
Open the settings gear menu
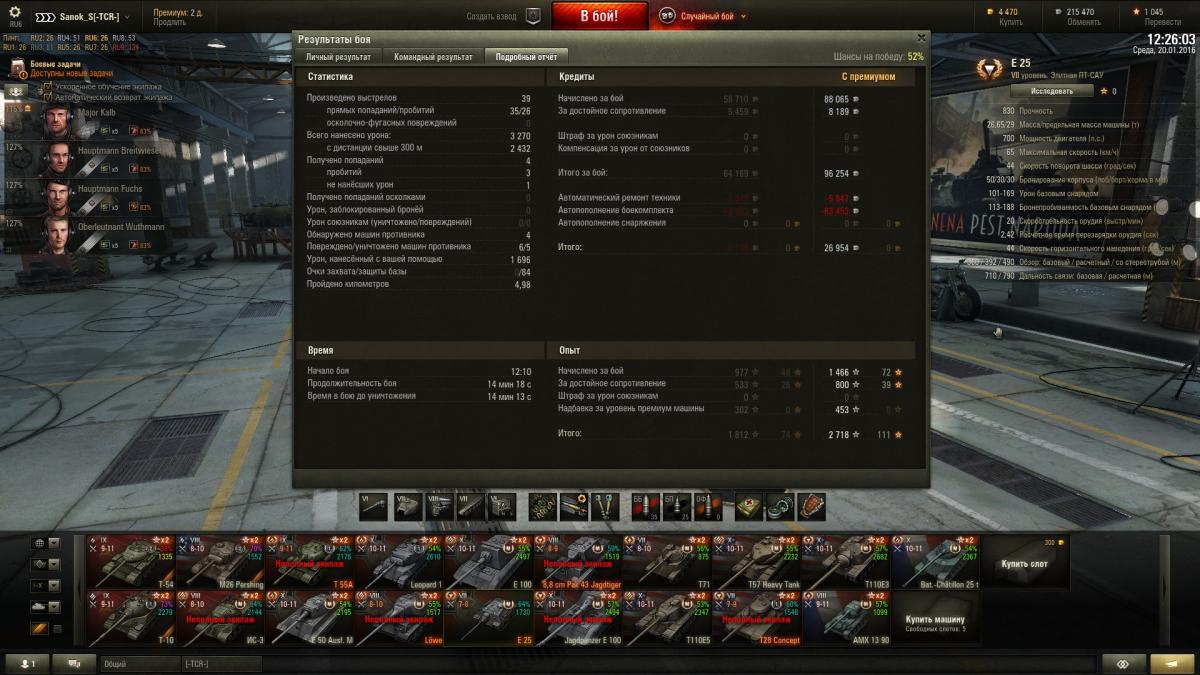pyautogui.click(x=15, y=12)
